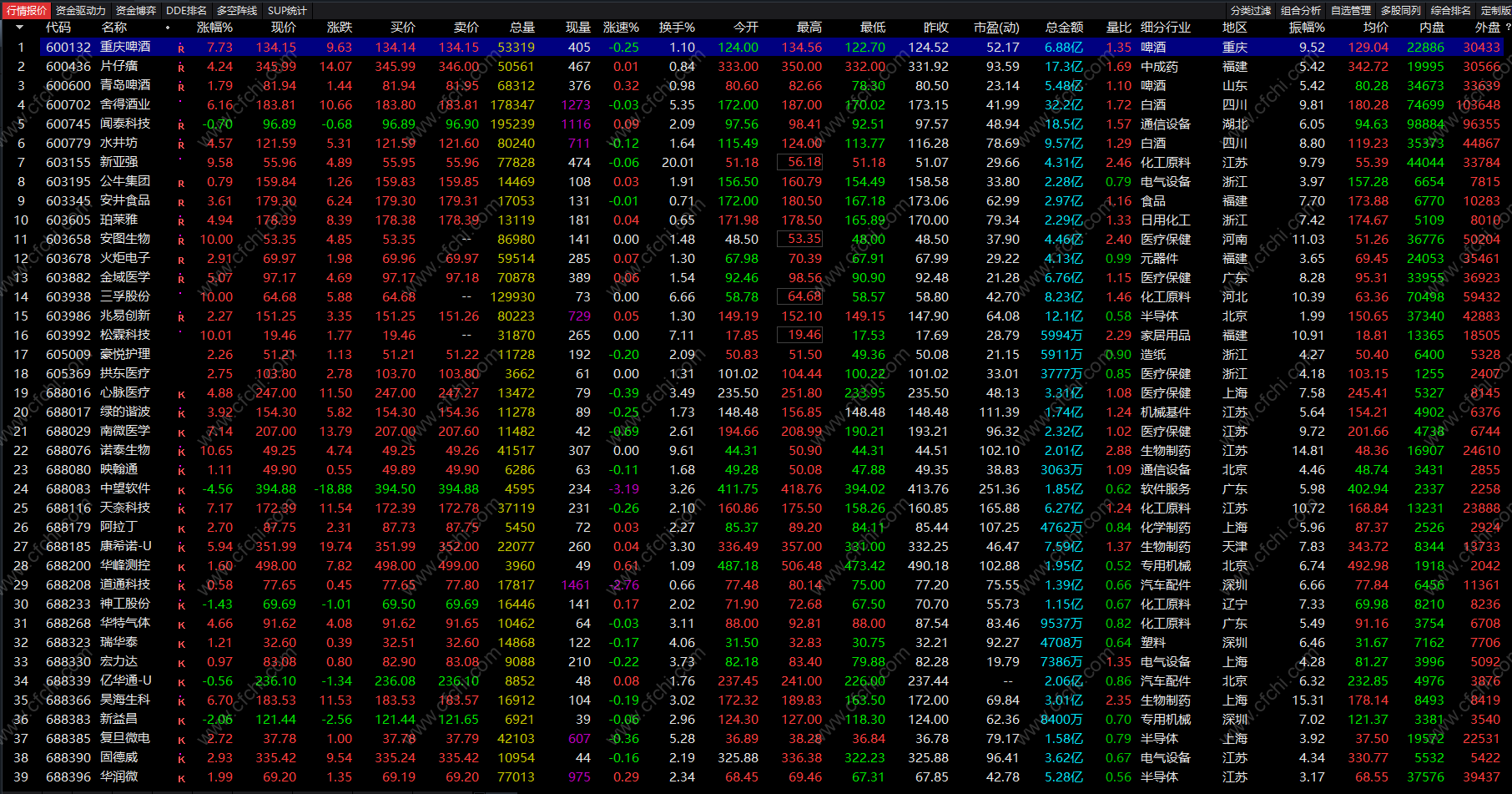This screenshot has height=794, width=1512.
Task: Click the K marker in the 心脉医疗 row
Action: 181,394
